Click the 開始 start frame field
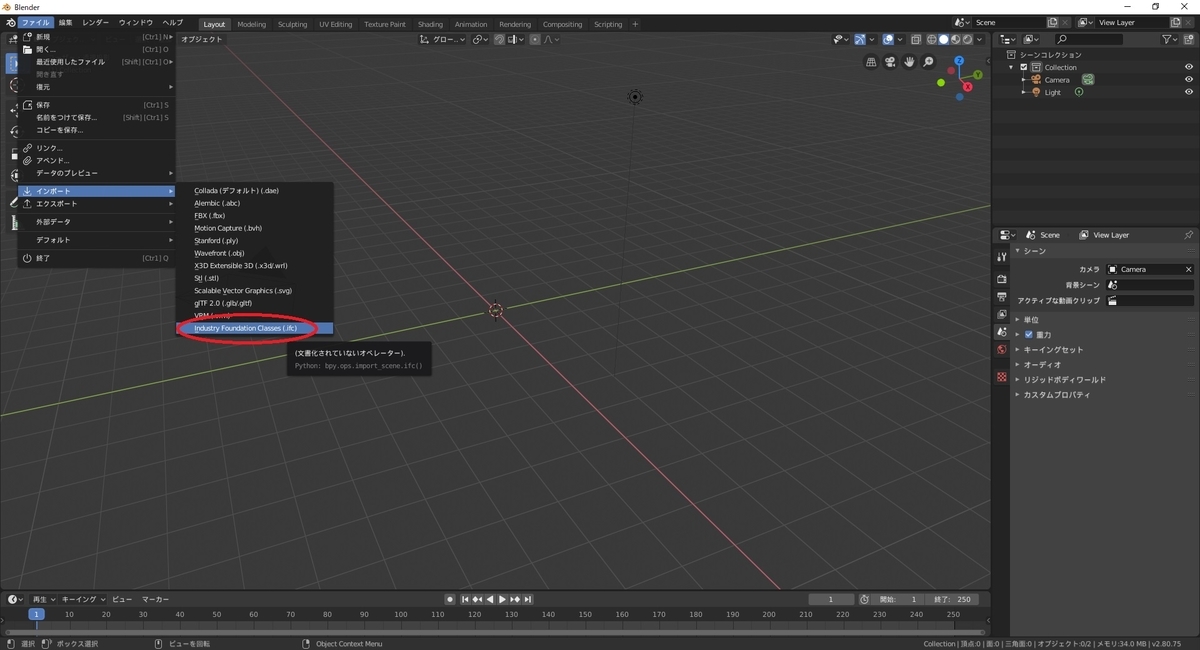The width and height of the screenshot is (1200, 650). click(899, 599)
